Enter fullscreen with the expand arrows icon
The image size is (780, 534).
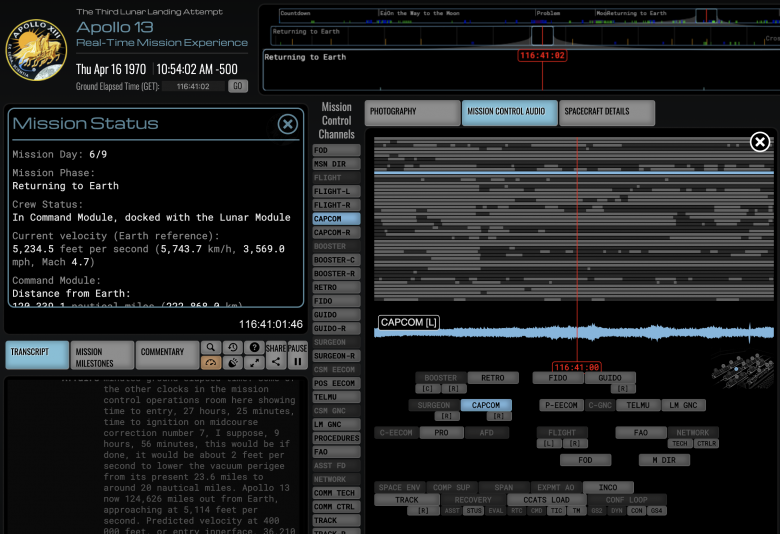pyautogui.click(x=254, y=362)
